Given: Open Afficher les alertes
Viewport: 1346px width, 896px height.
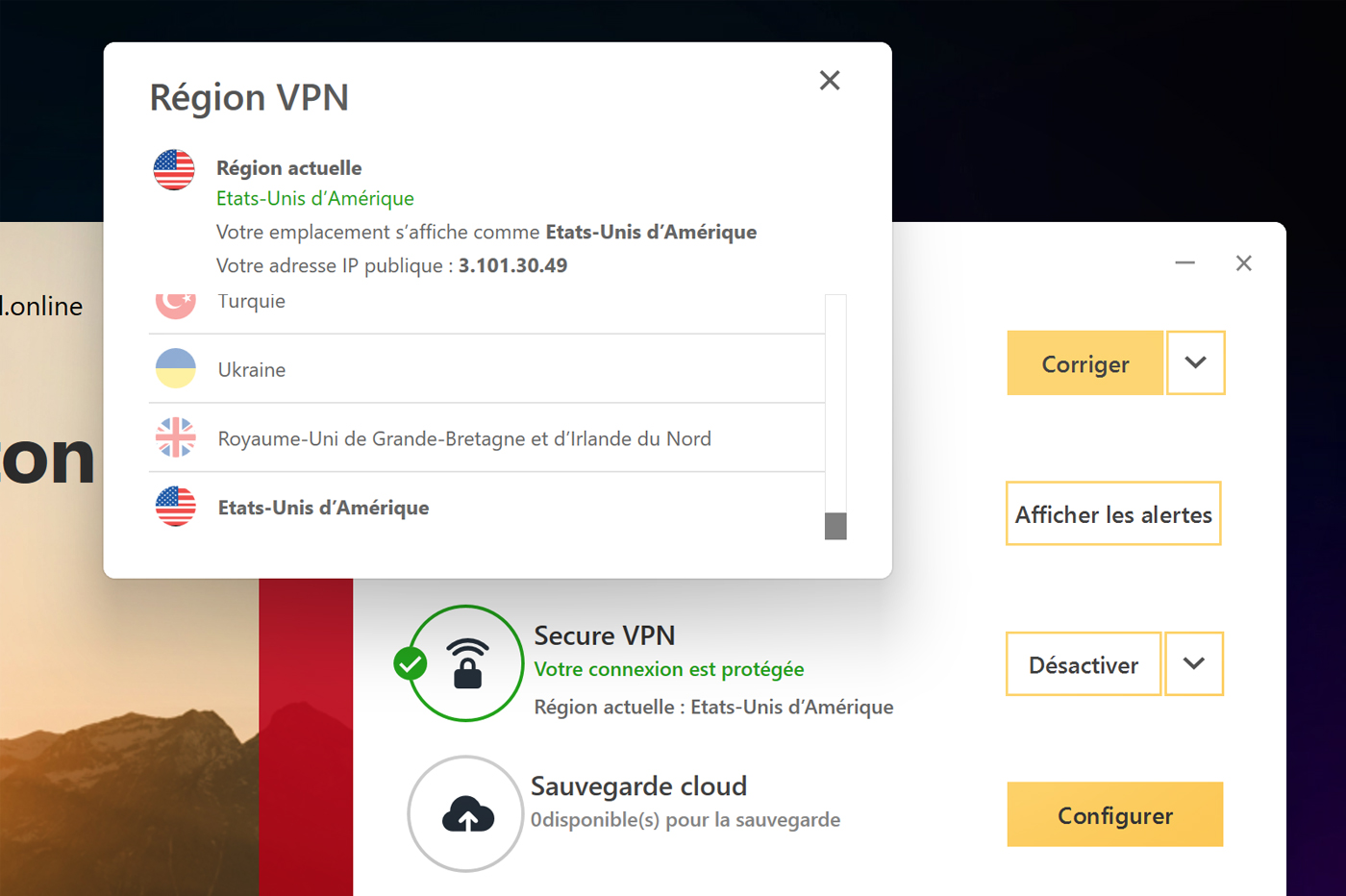Looking at the screenshot, I should (x=1113, y=513).
